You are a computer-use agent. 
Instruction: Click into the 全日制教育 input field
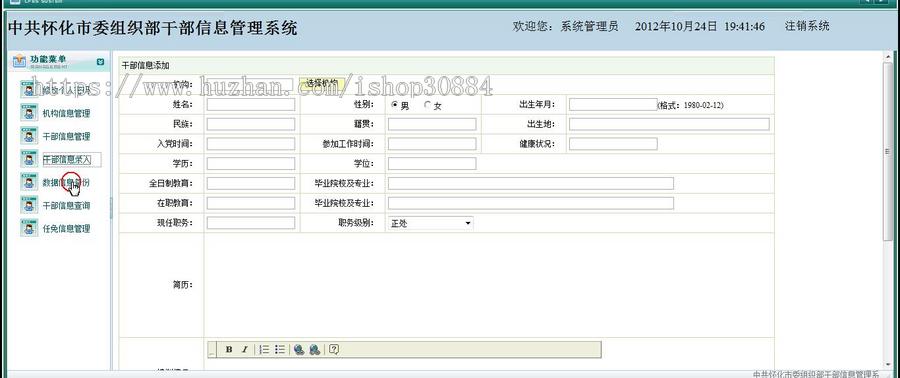point(251,184)
